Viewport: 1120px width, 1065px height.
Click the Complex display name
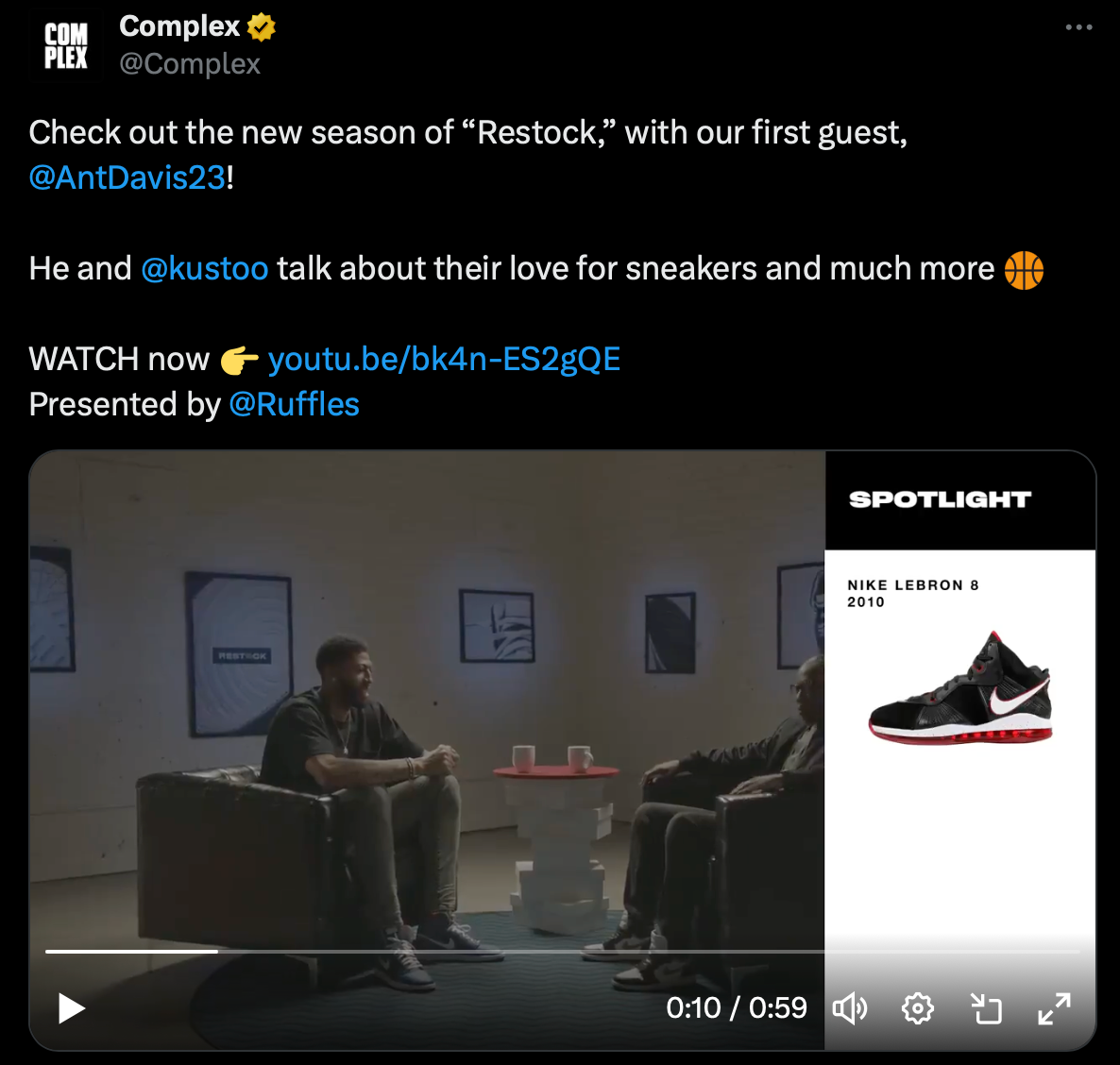pos(179,26)
